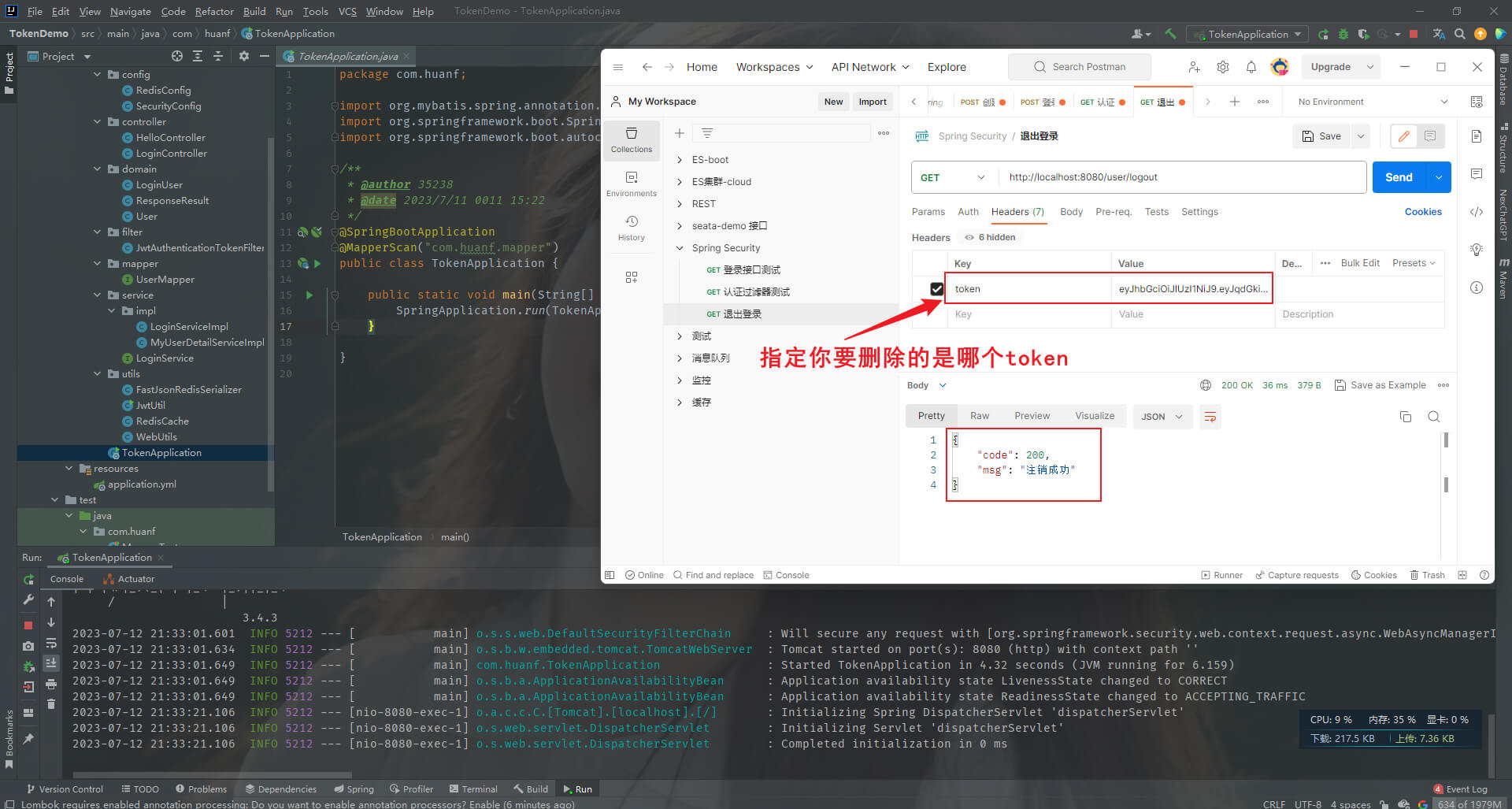The image size is (1512, 809).
Task: Open the Project tool window settings gear
Action: 244,56
